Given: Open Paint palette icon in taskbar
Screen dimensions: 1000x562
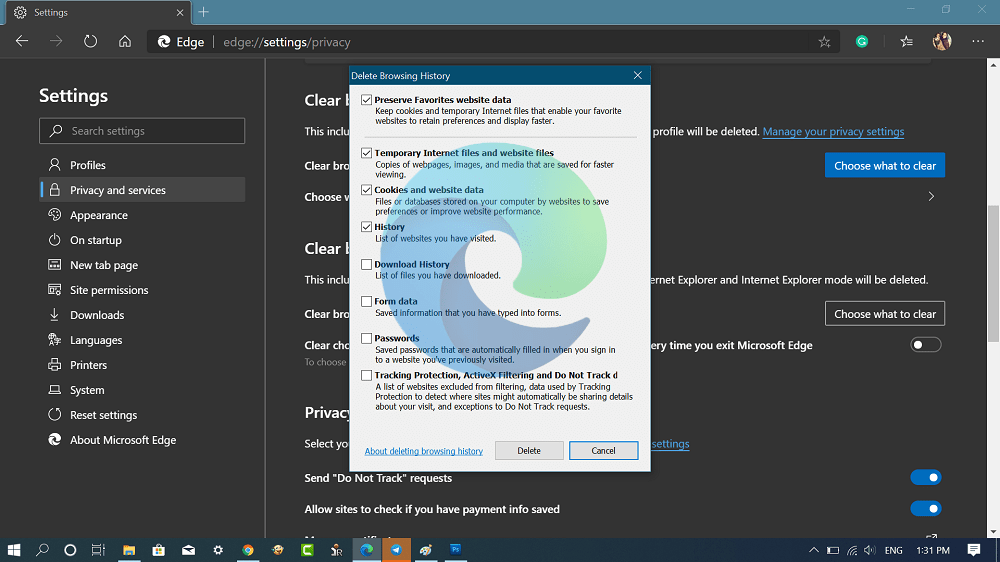Looking at the screenshot, I should pyautogui.click(x=425, y=550).
